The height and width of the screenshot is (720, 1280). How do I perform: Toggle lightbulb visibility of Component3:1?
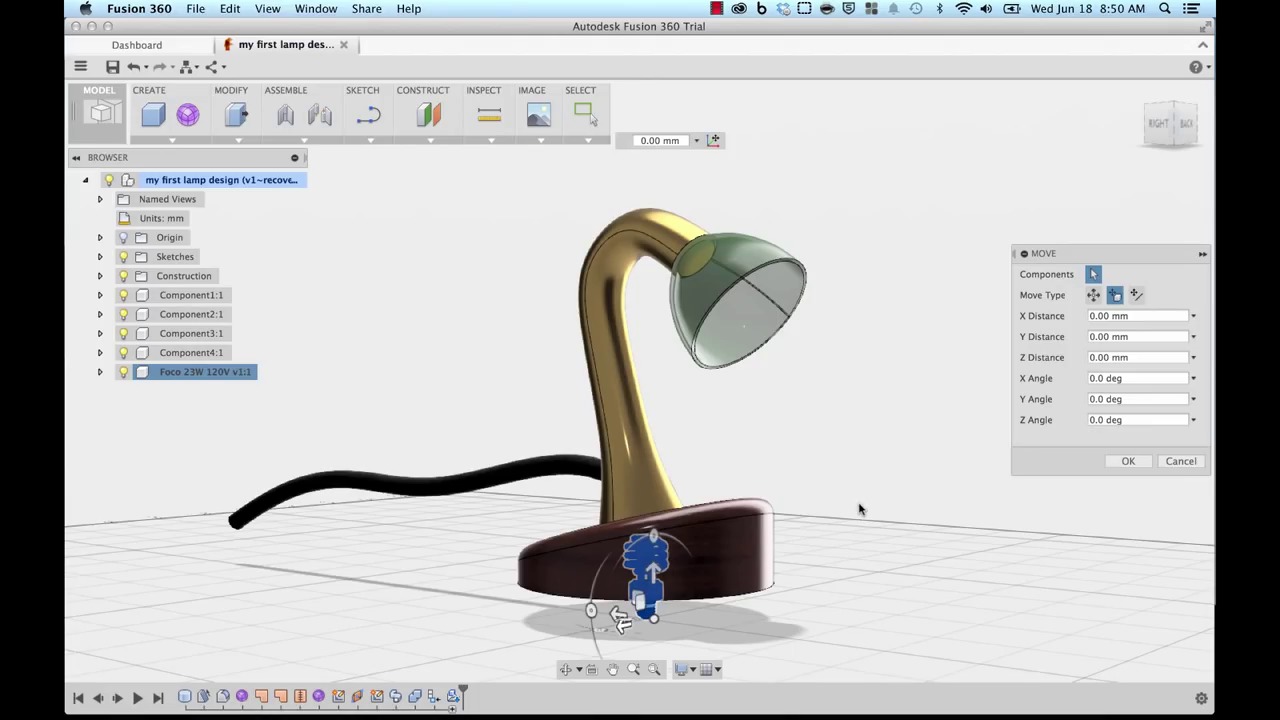click(123, 333)
